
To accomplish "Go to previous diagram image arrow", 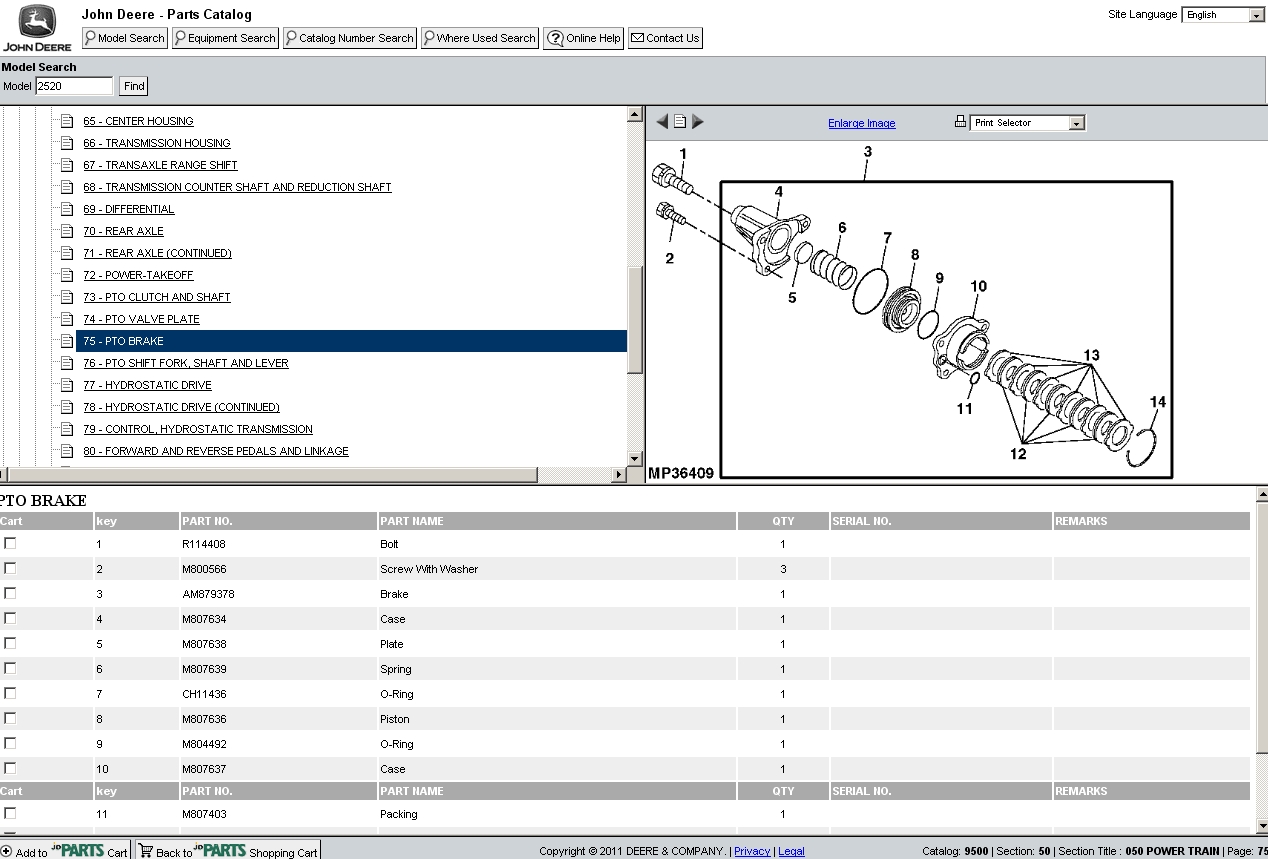I will [x=662, y=122].
